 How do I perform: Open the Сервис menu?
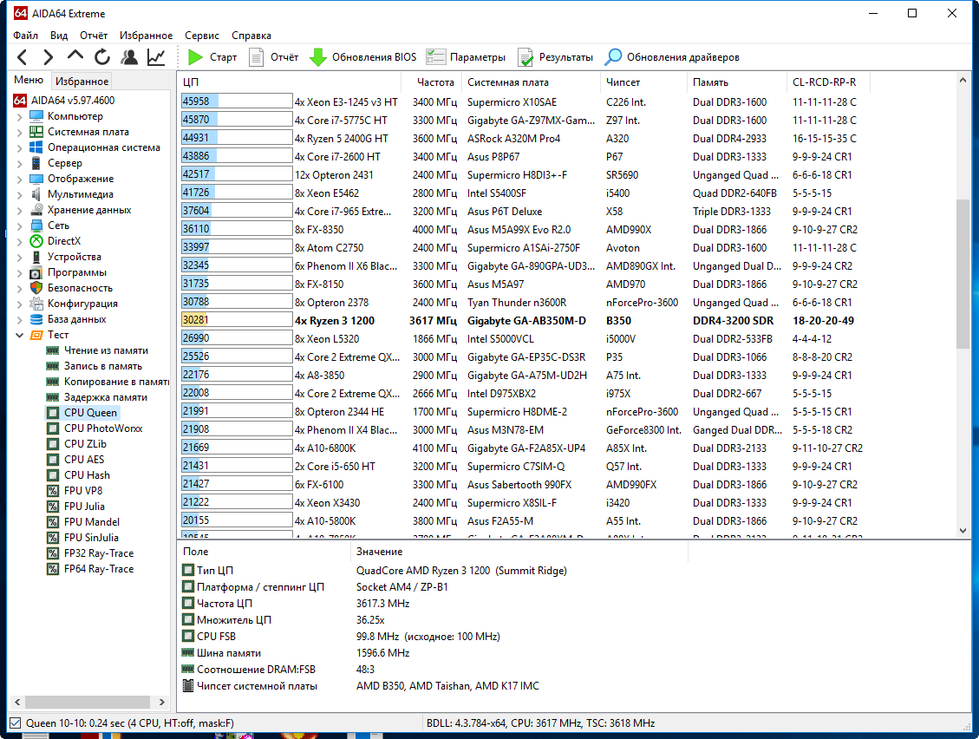pyautogui.click(x=202, y=35)
